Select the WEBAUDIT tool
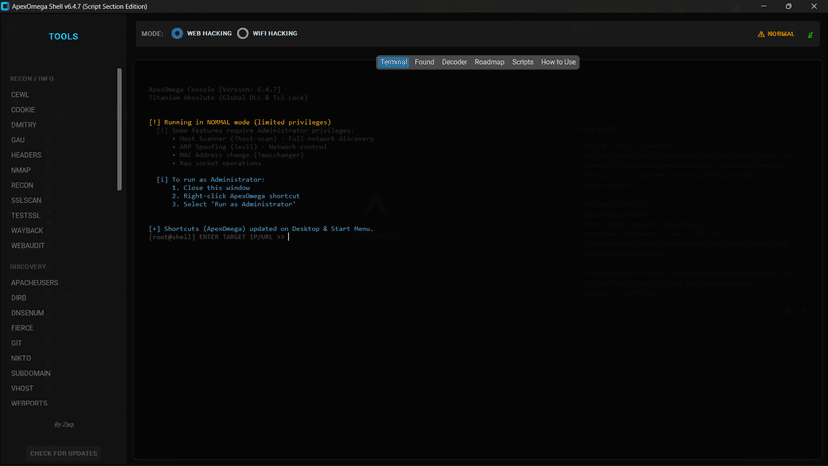828x466 pixels. (x=27, y=246)
